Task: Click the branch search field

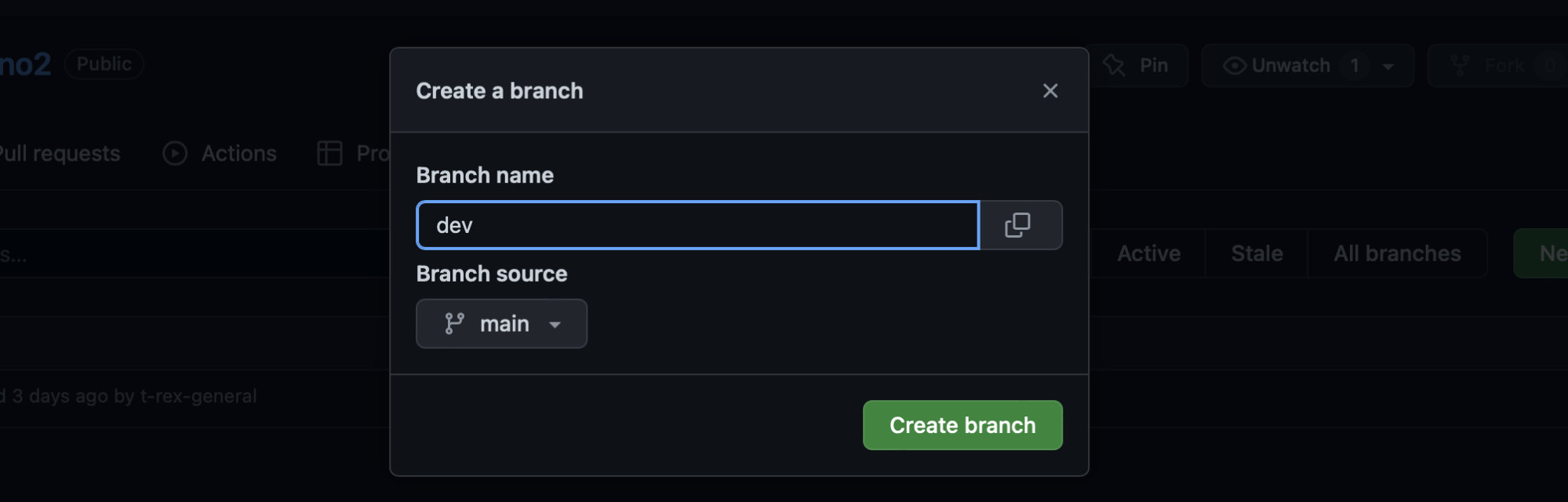Action: pyautogui.click(x=157, y=253)
